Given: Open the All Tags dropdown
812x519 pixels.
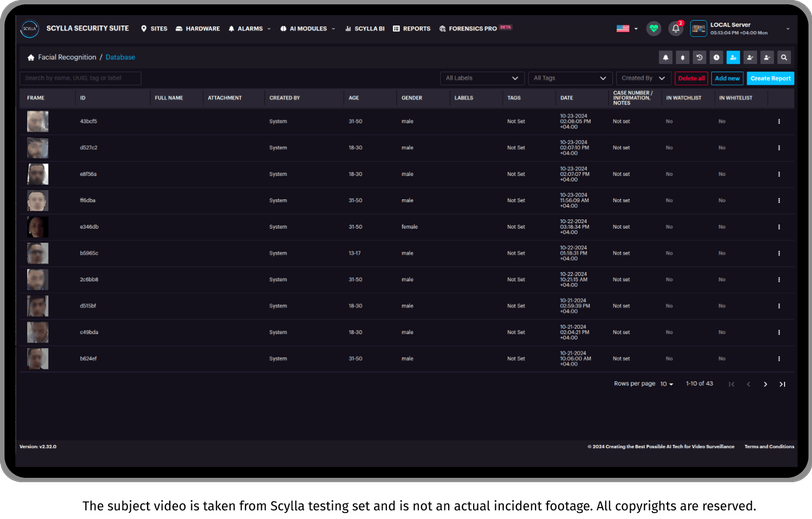Looking at the screenshot, I should (x=570, y=78).
